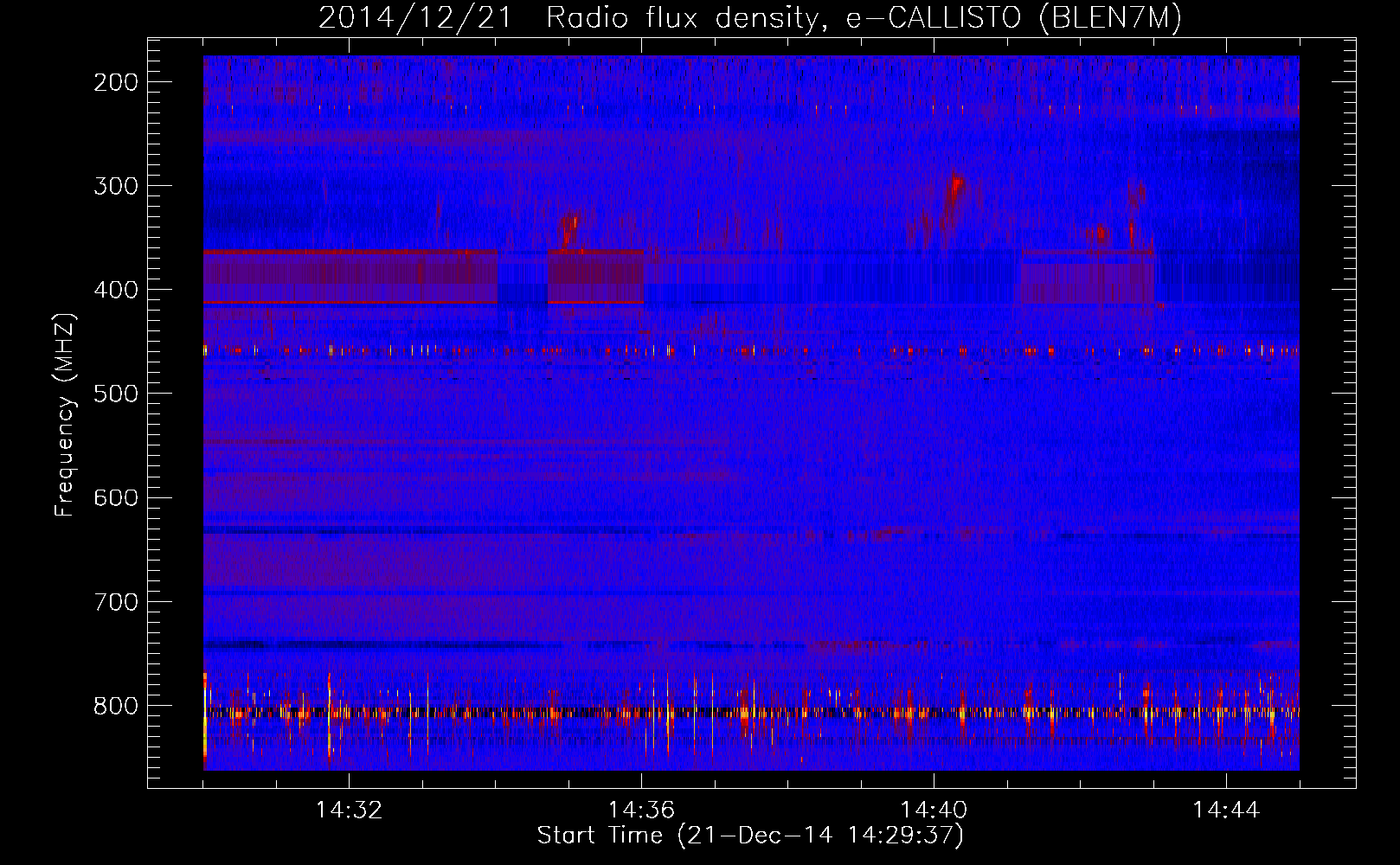Click the red burst near 14:35 at 340 MHz

[569, 229]
